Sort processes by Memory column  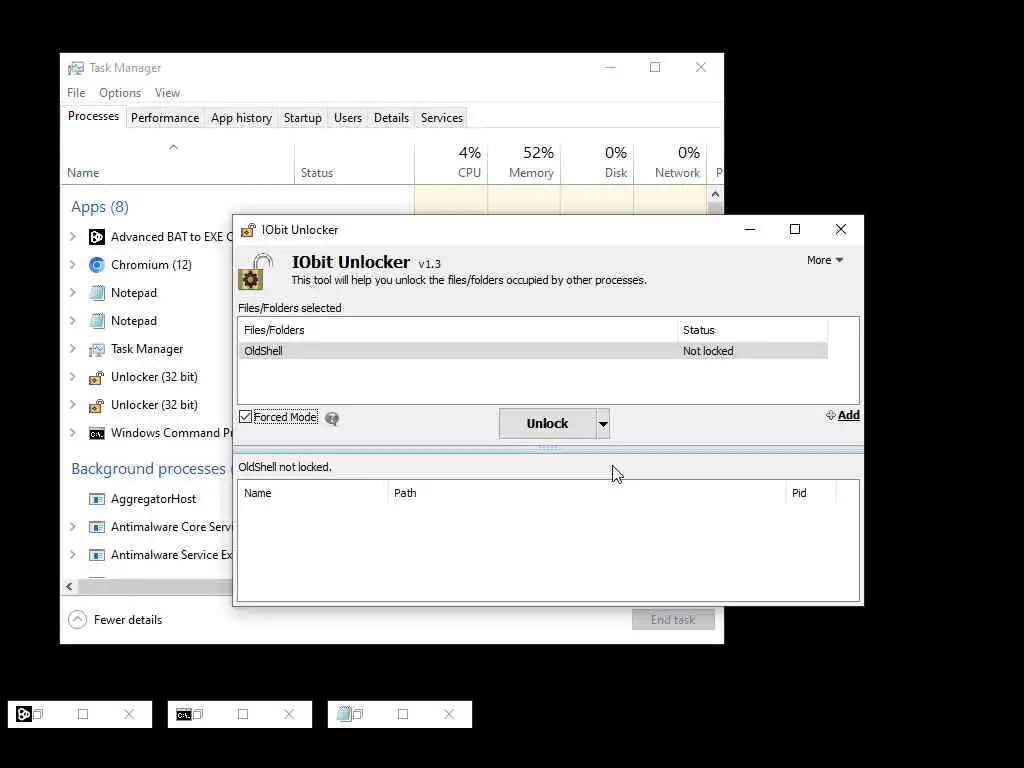(524, 163)
